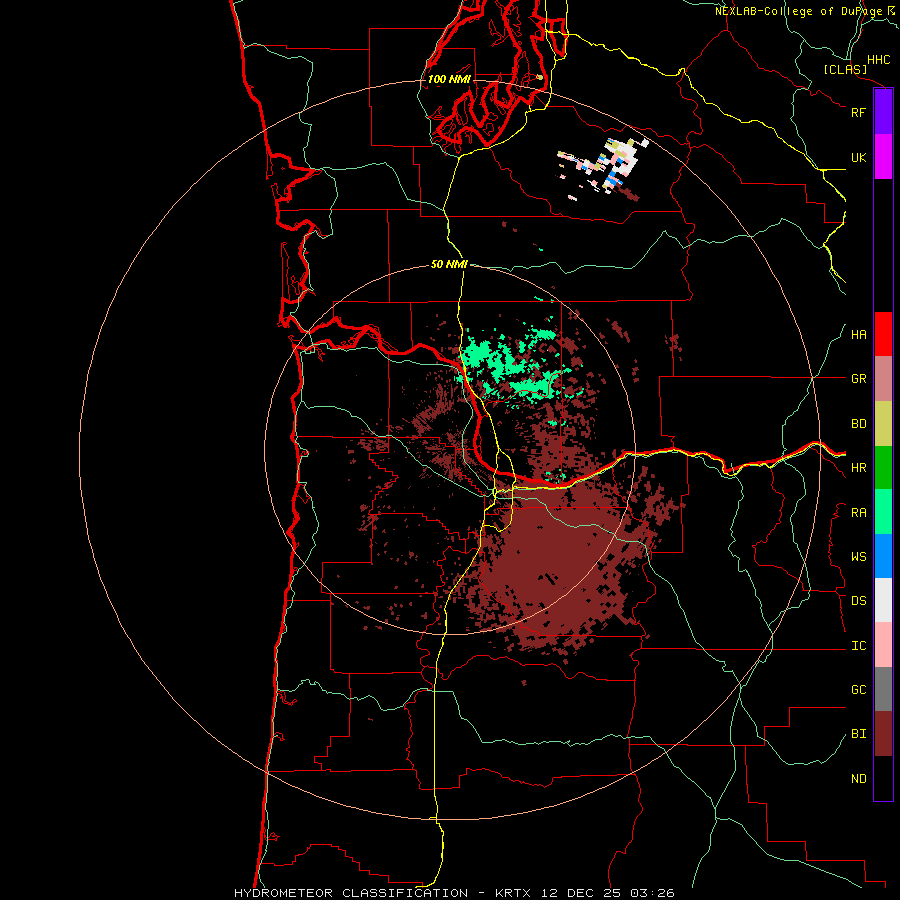This screenshot has height=900, width=900.
Task: Click the BD legend label
Action: (858, 424)
